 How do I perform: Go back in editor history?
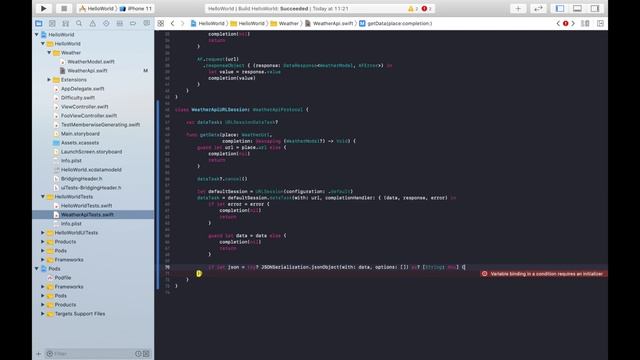click(173, 23)
